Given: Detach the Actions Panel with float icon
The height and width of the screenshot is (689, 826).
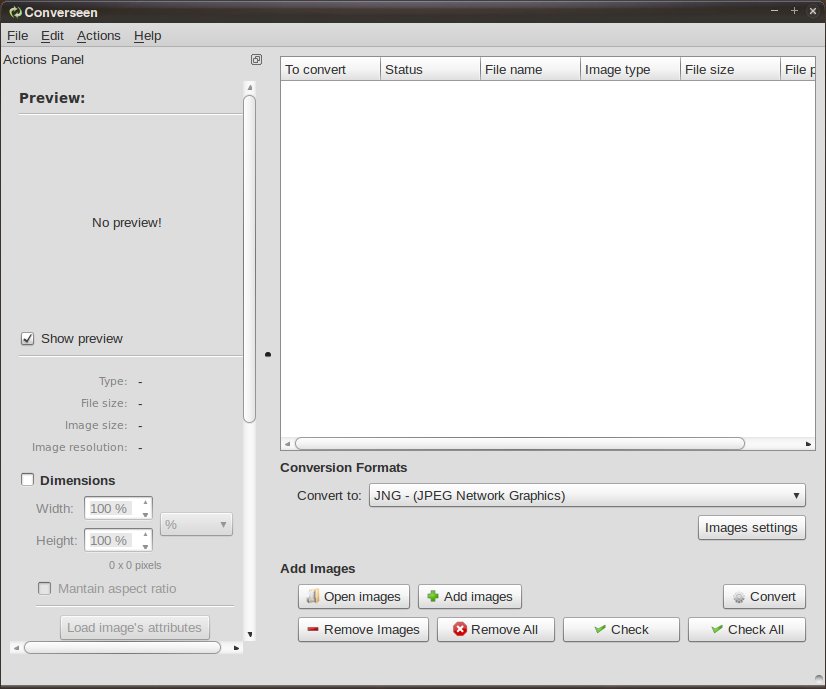Looking at the screenshot, I should 256,60.
